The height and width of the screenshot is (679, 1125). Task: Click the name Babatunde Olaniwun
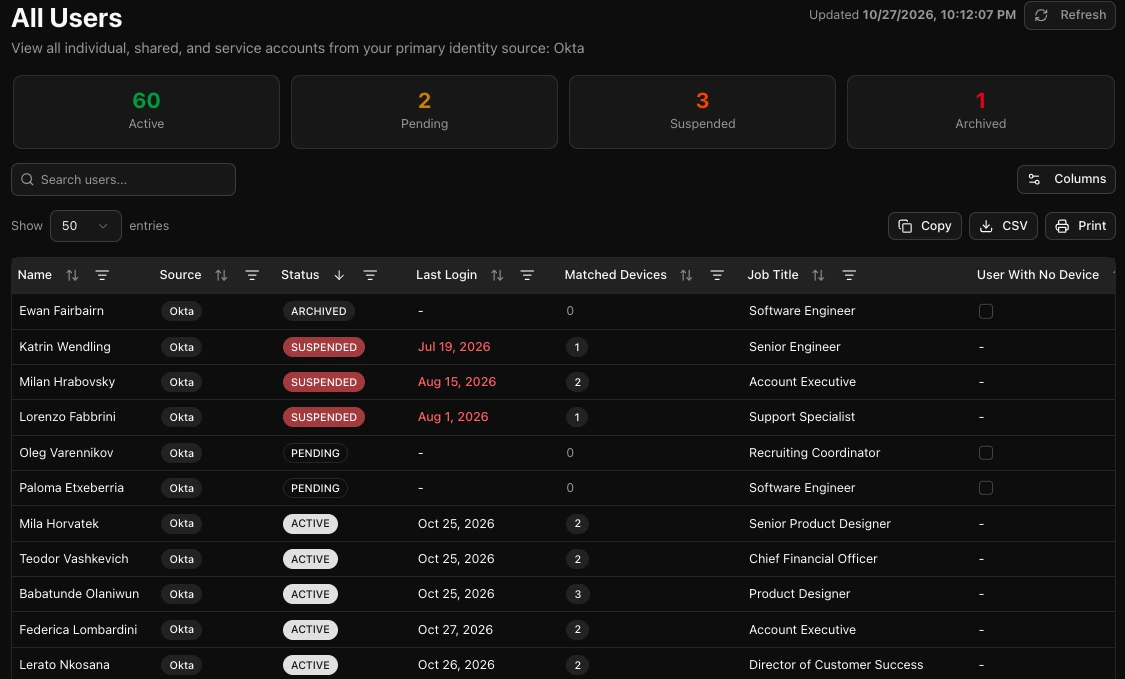coord(79,594)
